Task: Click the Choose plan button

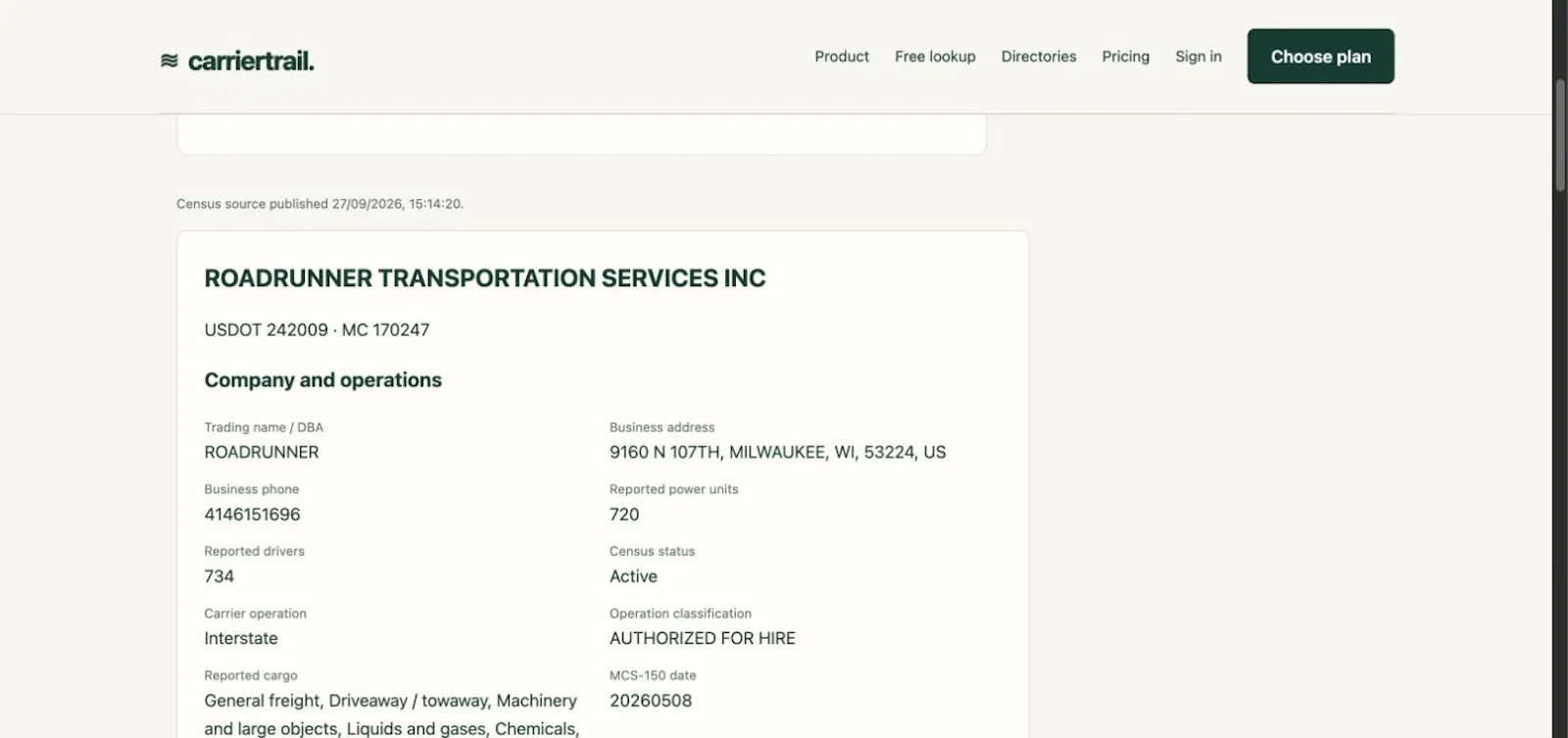Action: point(1321,56)
